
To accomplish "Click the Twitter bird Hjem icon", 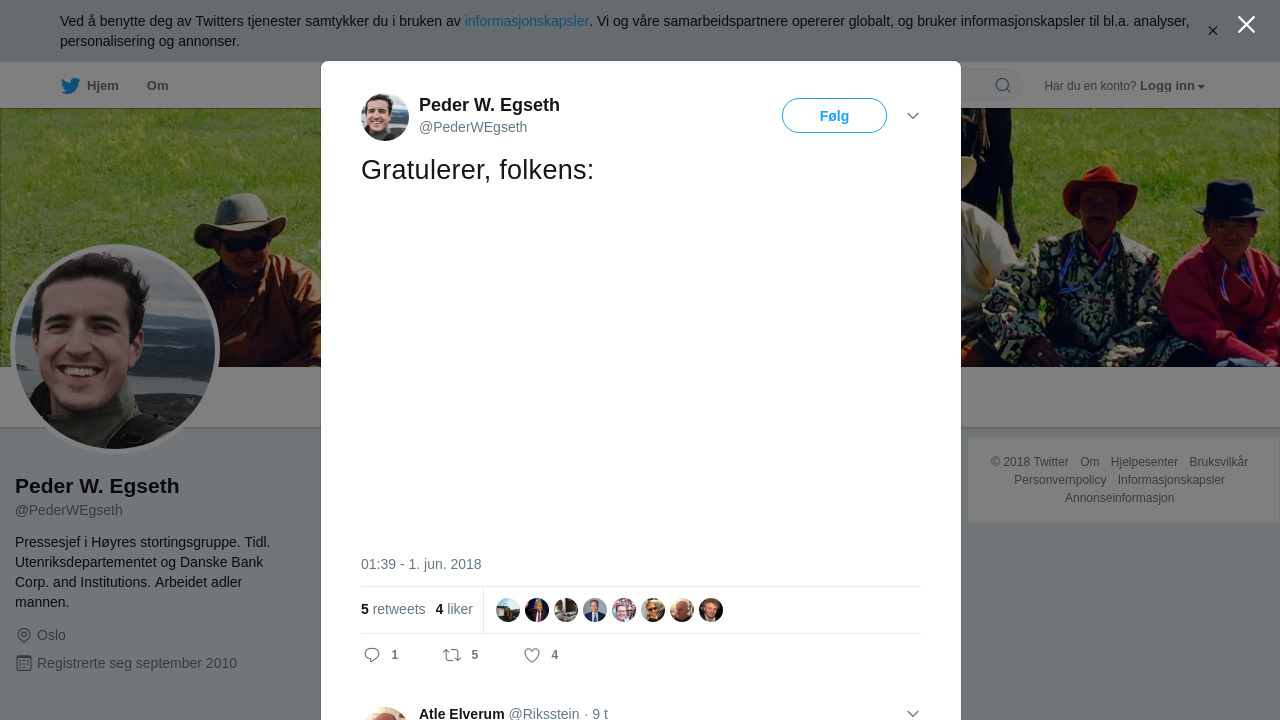I will pyautogui.click(x=70, y=86).
